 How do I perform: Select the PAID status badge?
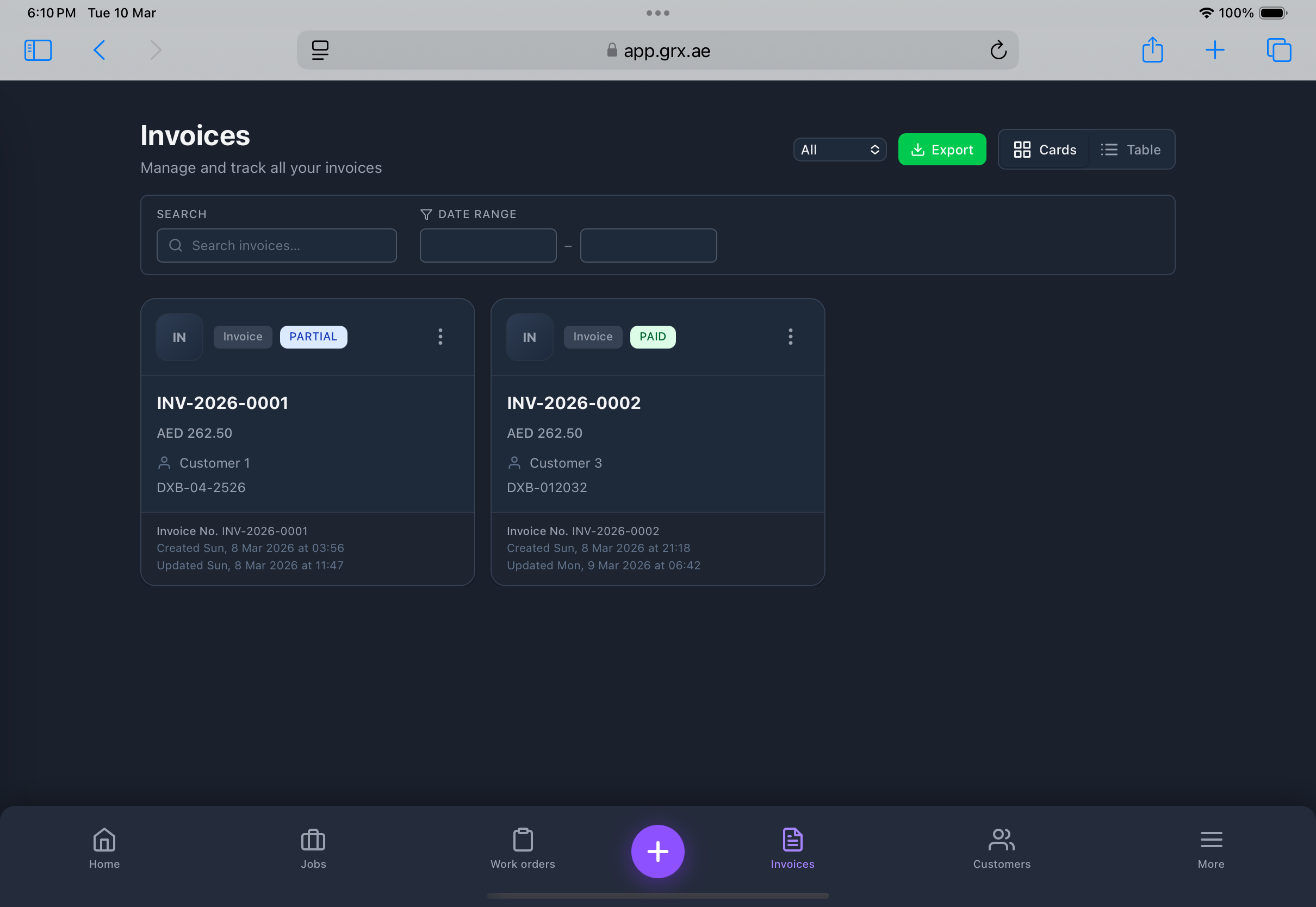(x=653, y=337)
